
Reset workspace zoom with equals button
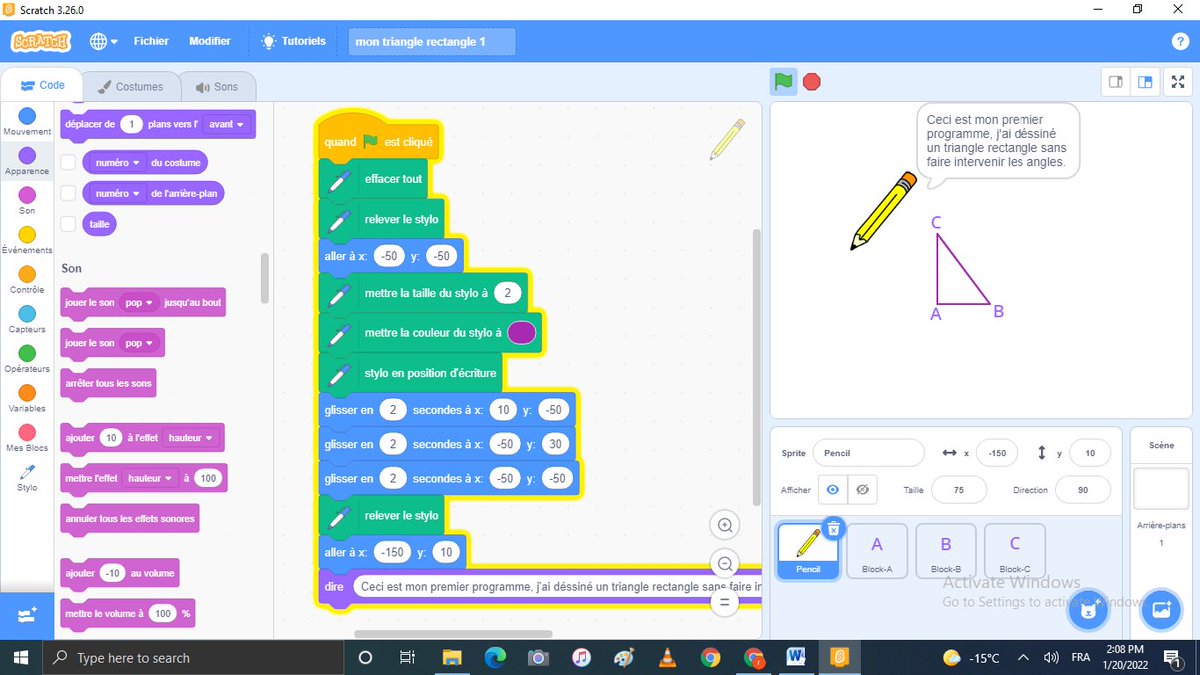pos(725,602)
